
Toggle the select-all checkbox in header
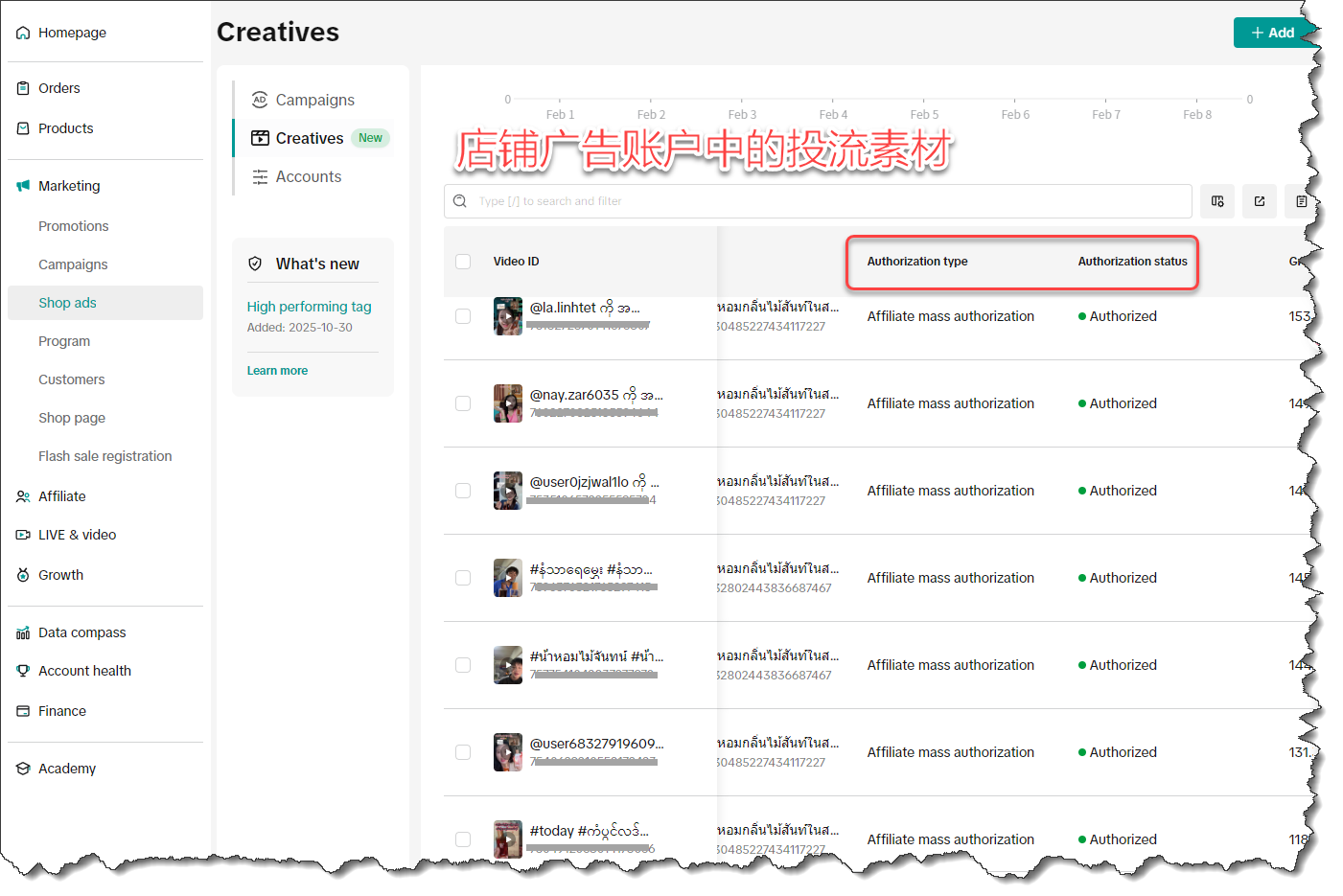coord(463,262)
